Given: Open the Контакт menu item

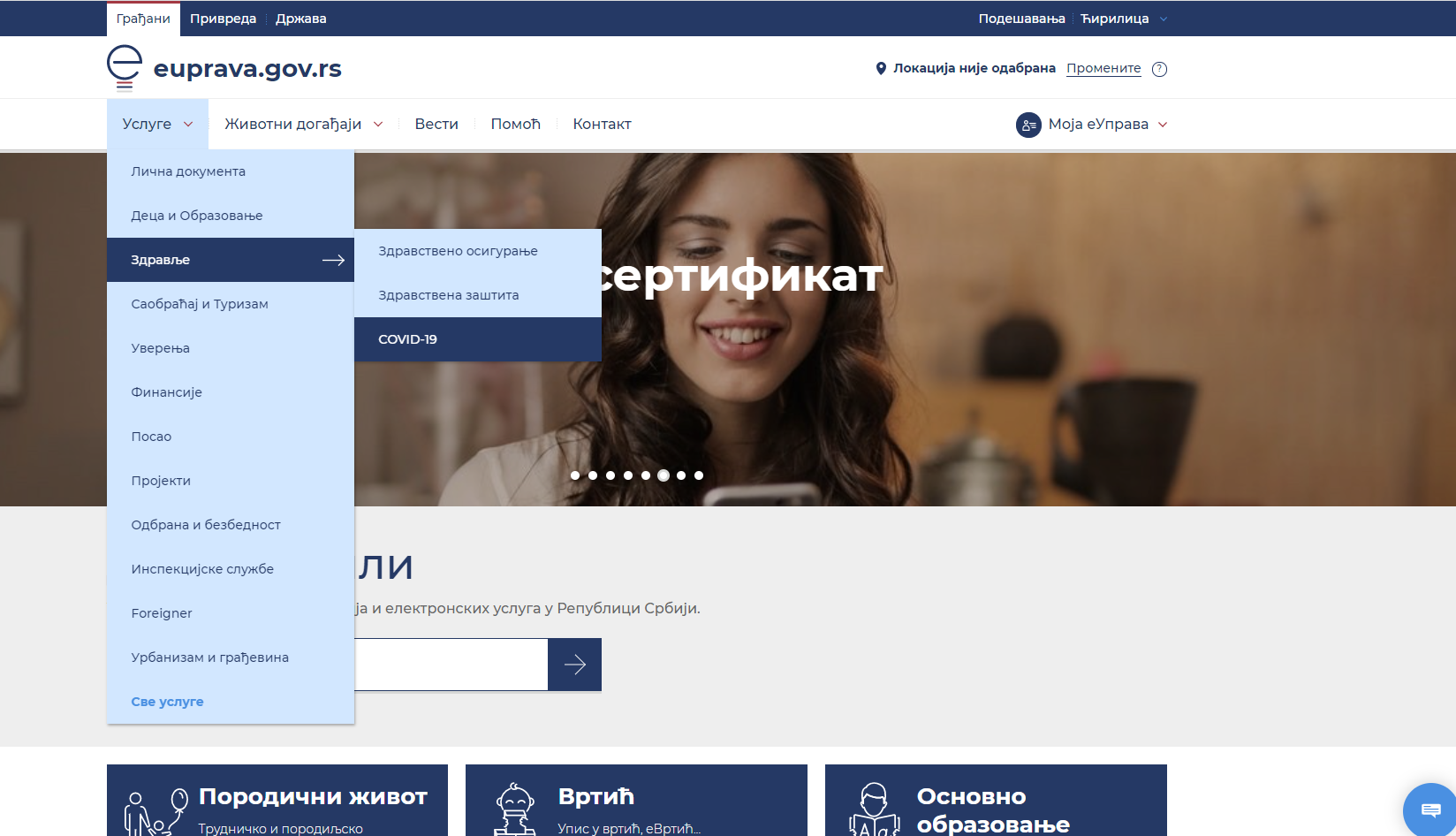Looking at the screenshot, I should pyautogui.click(x=602, y=124).
